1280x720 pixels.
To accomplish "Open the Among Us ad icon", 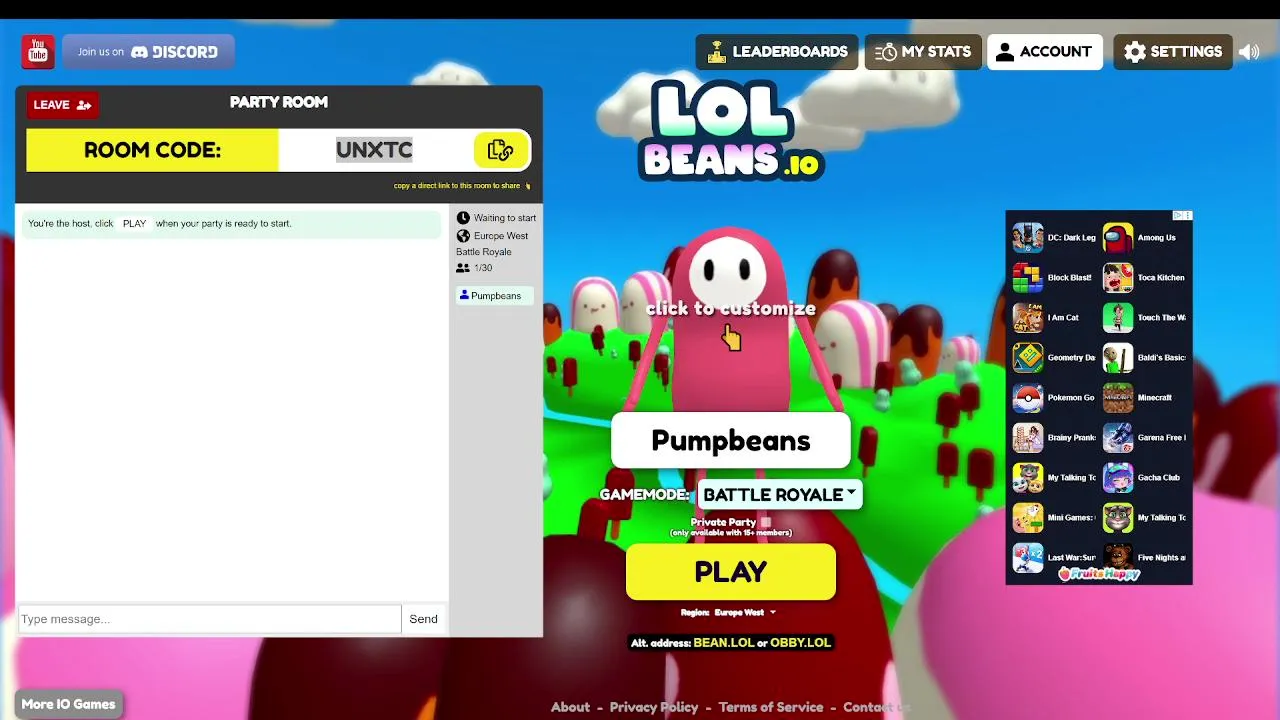I will (1118, 238).
